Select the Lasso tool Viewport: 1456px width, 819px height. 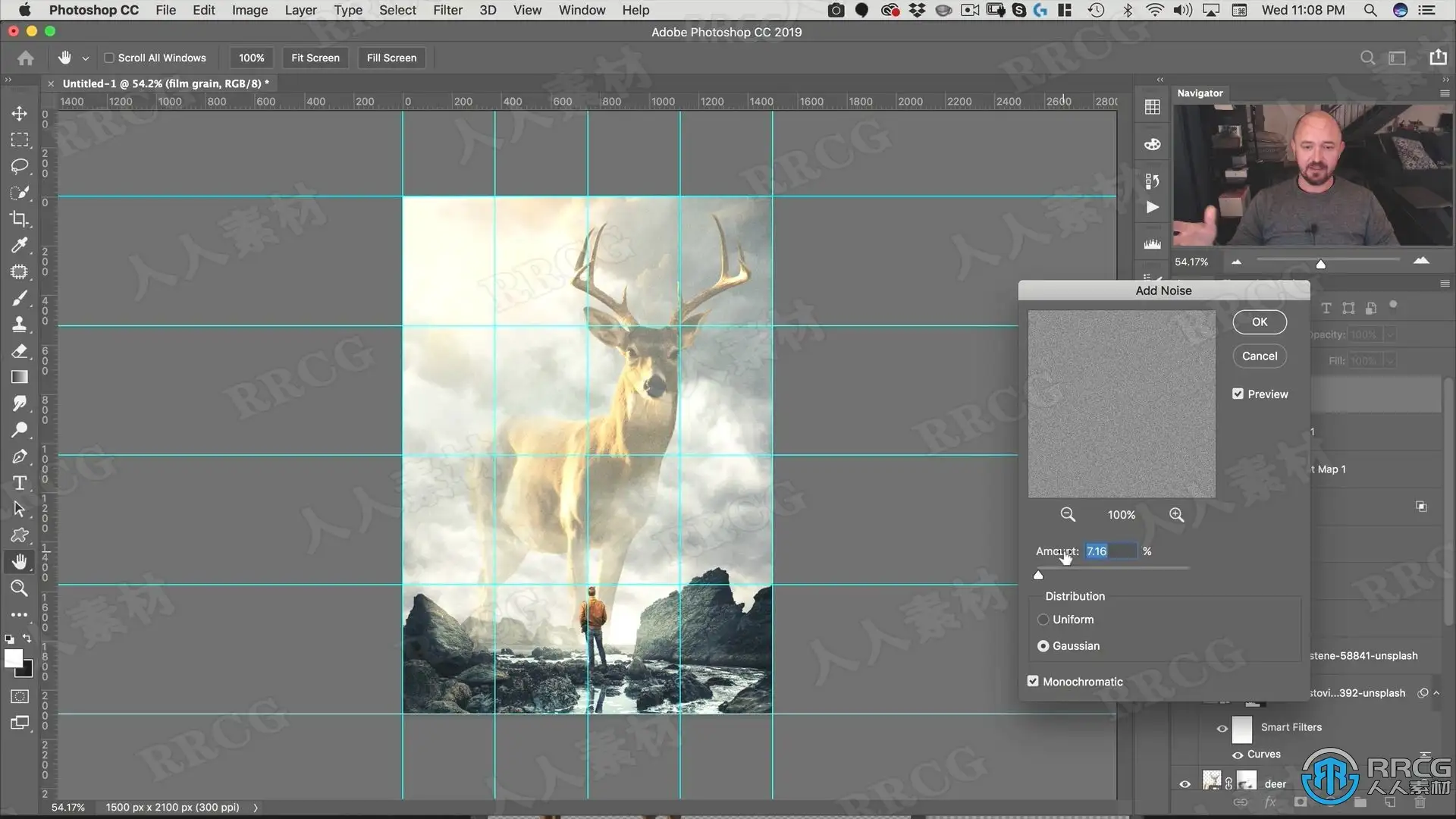point(19,166)
